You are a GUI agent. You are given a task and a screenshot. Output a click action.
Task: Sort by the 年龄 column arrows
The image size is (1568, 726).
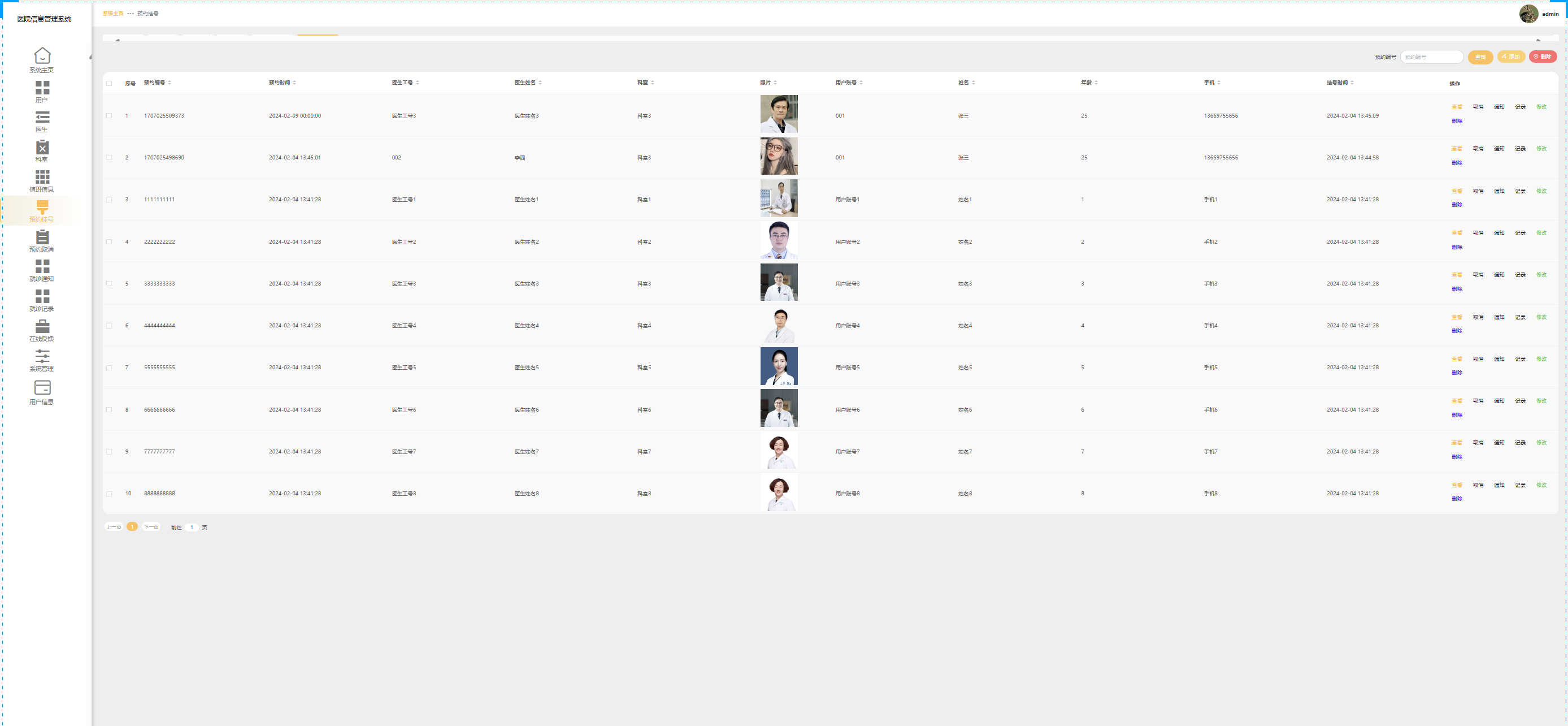pos(1096,83)
